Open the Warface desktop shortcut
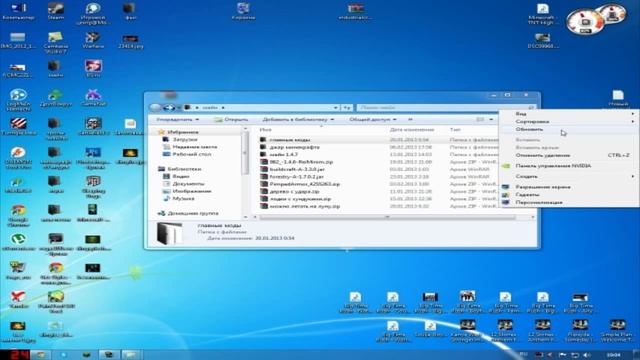Image resolution: width=640 pixels, height=360 pixels. [x=93, y=40]
